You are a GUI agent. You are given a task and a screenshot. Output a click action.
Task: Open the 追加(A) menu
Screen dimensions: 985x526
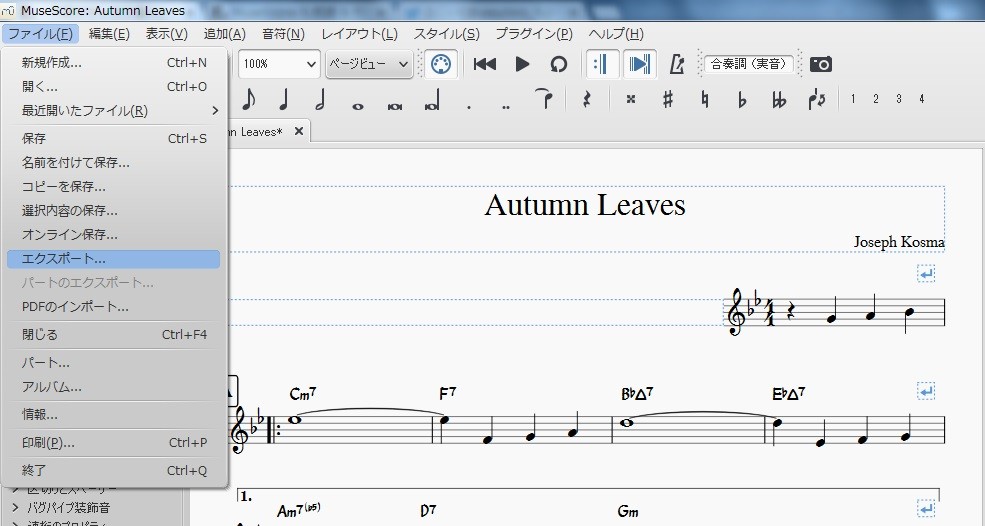pos(224,34)
